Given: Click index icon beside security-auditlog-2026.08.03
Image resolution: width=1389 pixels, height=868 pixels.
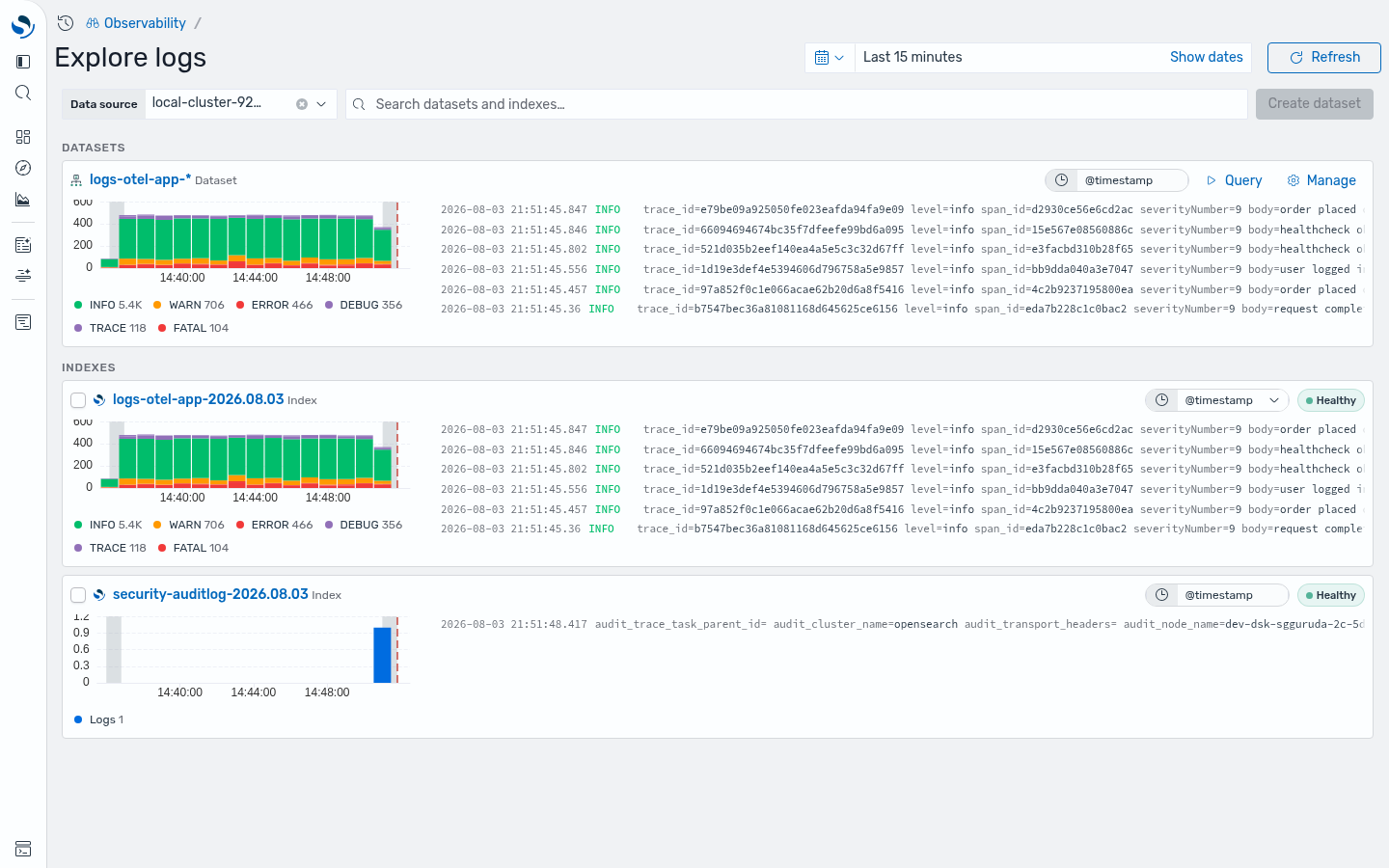Looking at the screenshot, I should point(99,595).
